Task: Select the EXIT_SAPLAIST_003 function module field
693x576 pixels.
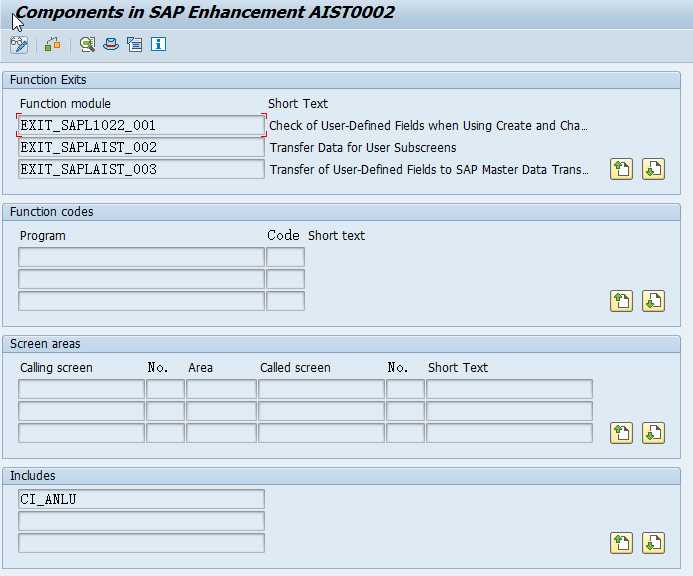Action: tap(141, 169)
